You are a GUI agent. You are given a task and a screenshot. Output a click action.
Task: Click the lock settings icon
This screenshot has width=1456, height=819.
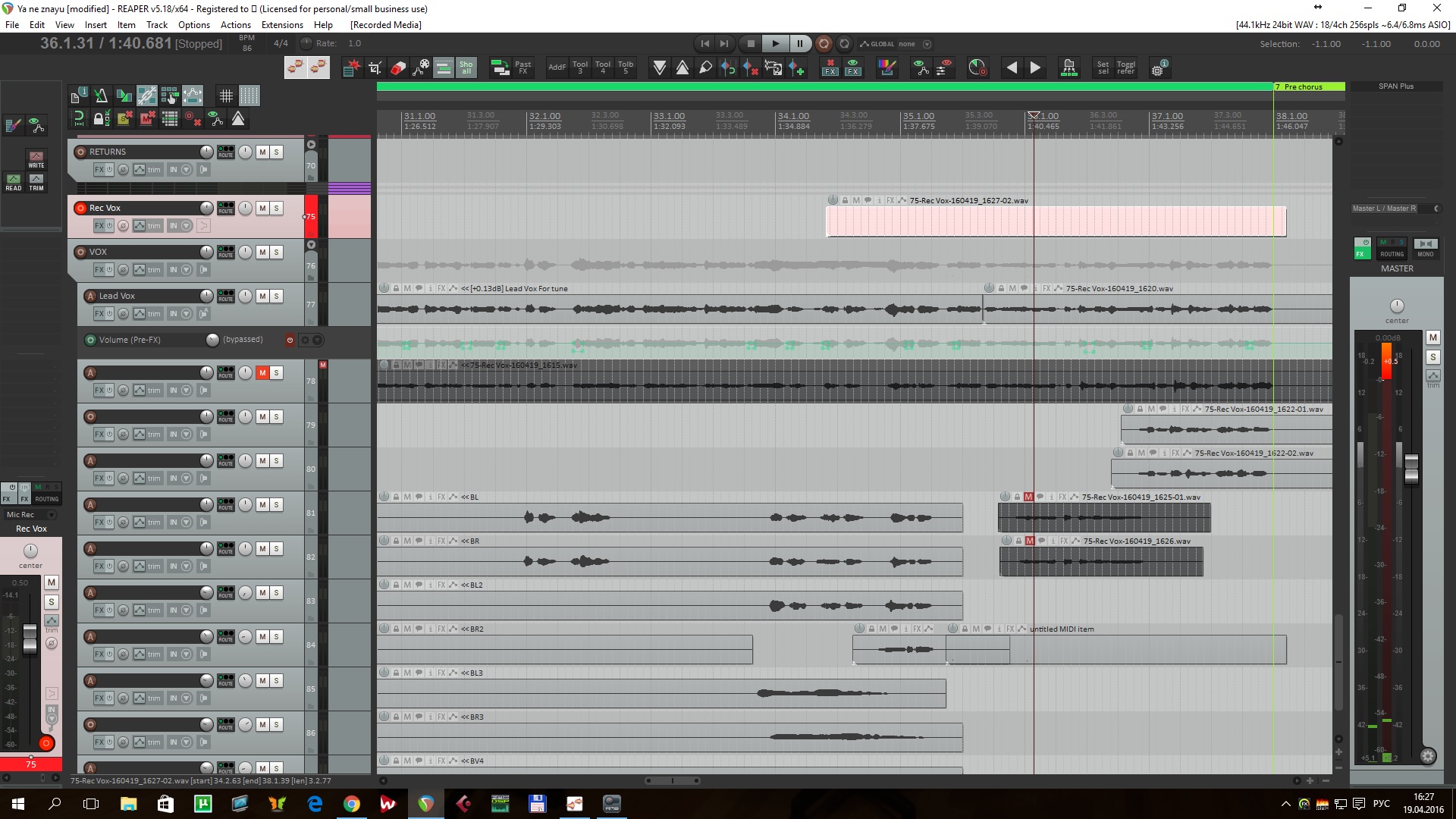[101, 118]
